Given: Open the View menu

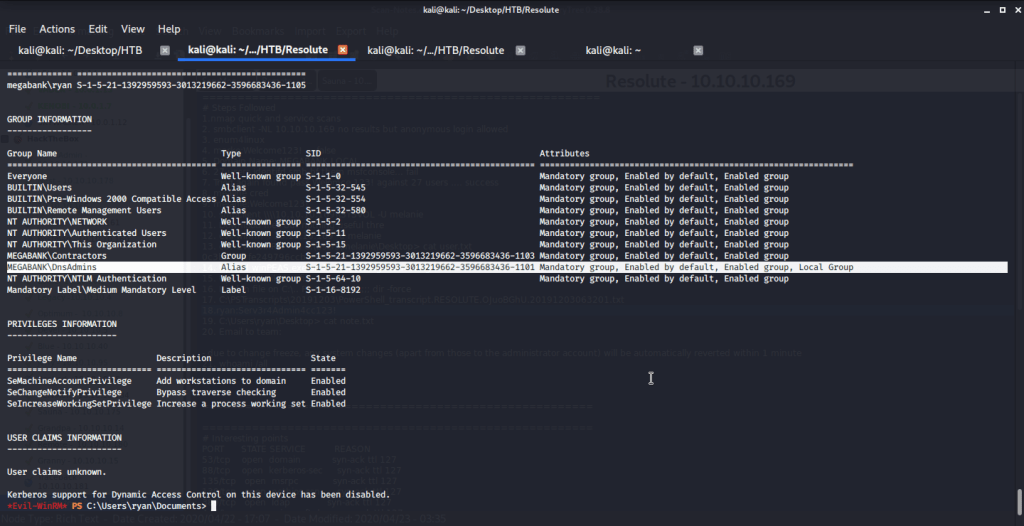Looking at the screenshot, I should pos(133,29).
